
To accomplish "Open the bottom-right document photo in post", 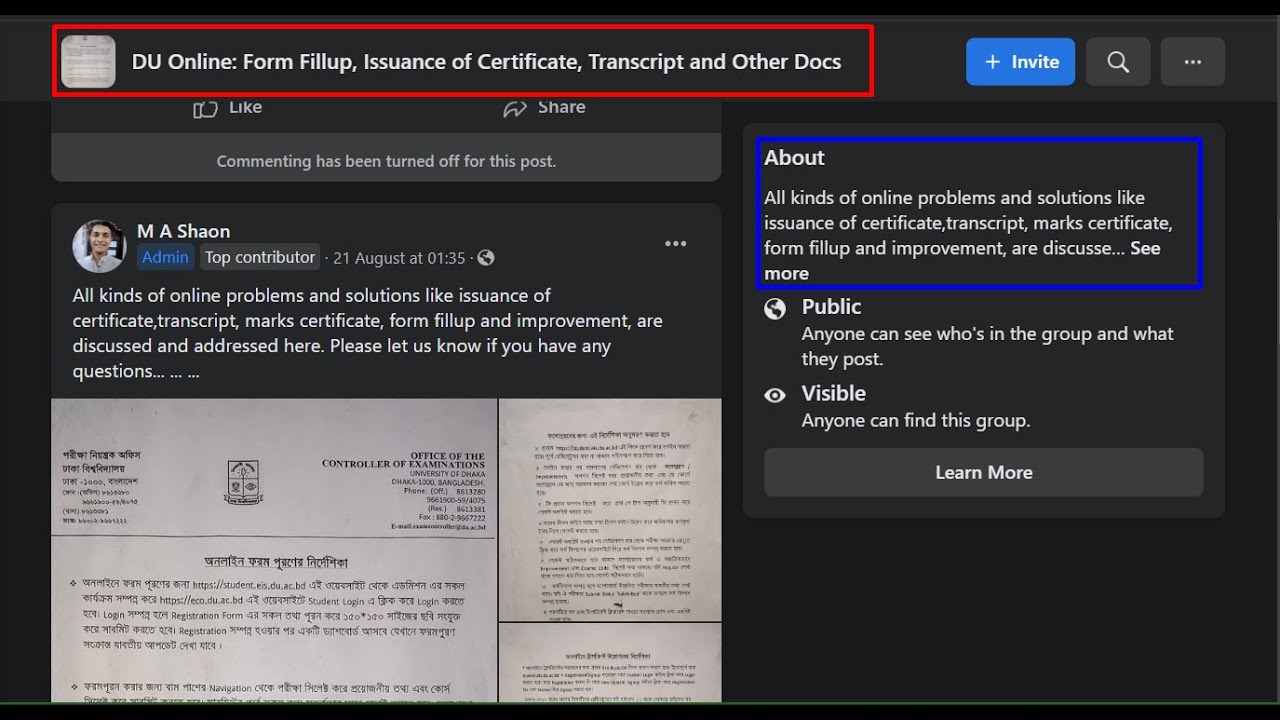I will (610, 663).
